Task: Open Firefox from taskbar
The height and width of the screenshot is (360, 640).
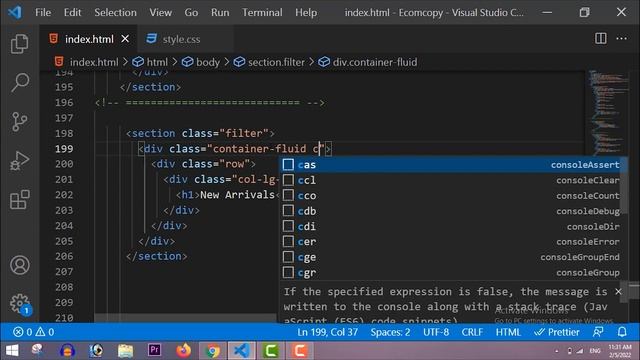Action: tap(183, 350)
